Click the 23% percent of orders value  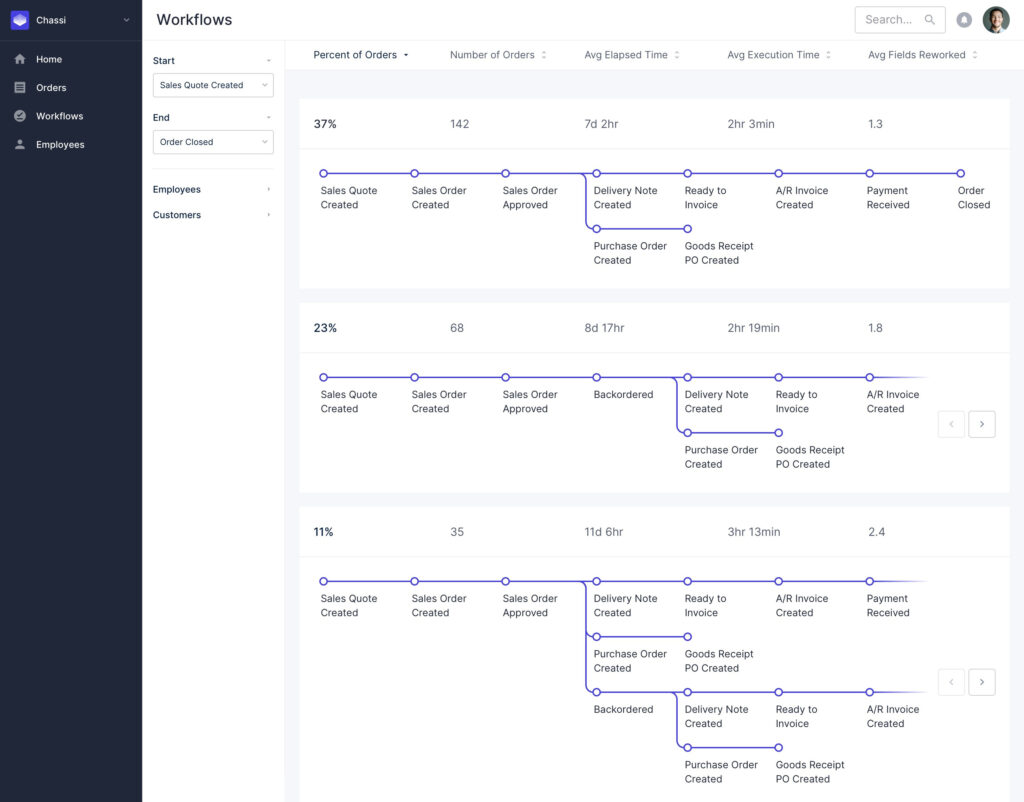point(325,328)
